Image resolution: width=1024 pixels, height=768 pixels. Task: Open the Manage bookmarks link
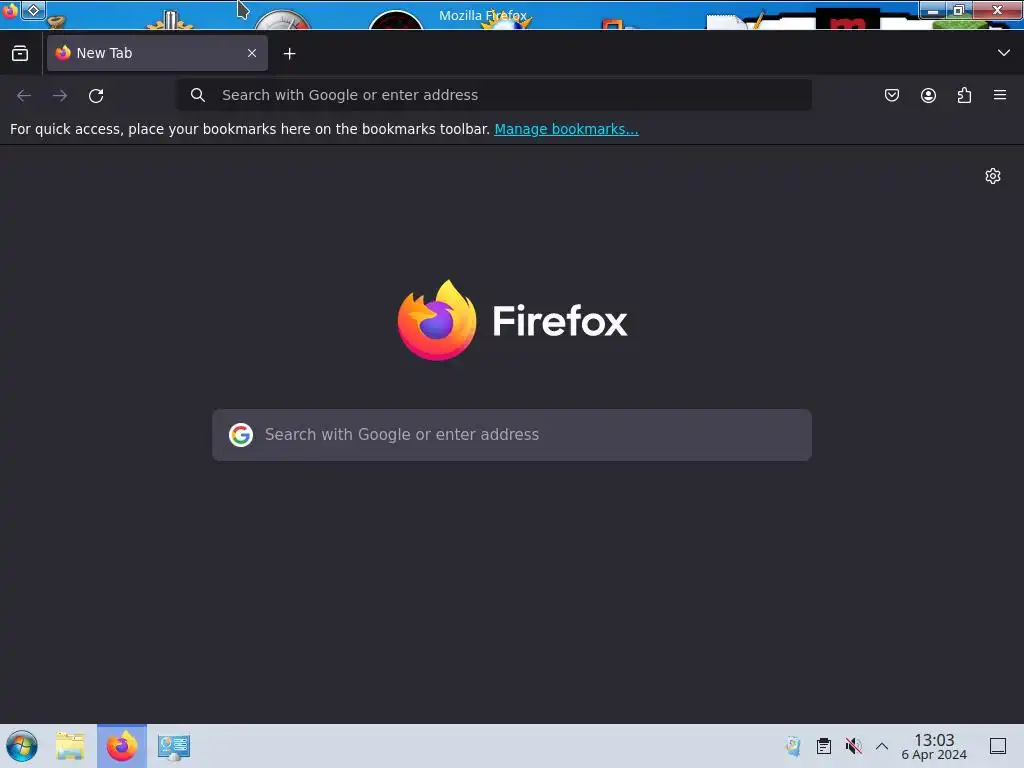click(566, 129)
